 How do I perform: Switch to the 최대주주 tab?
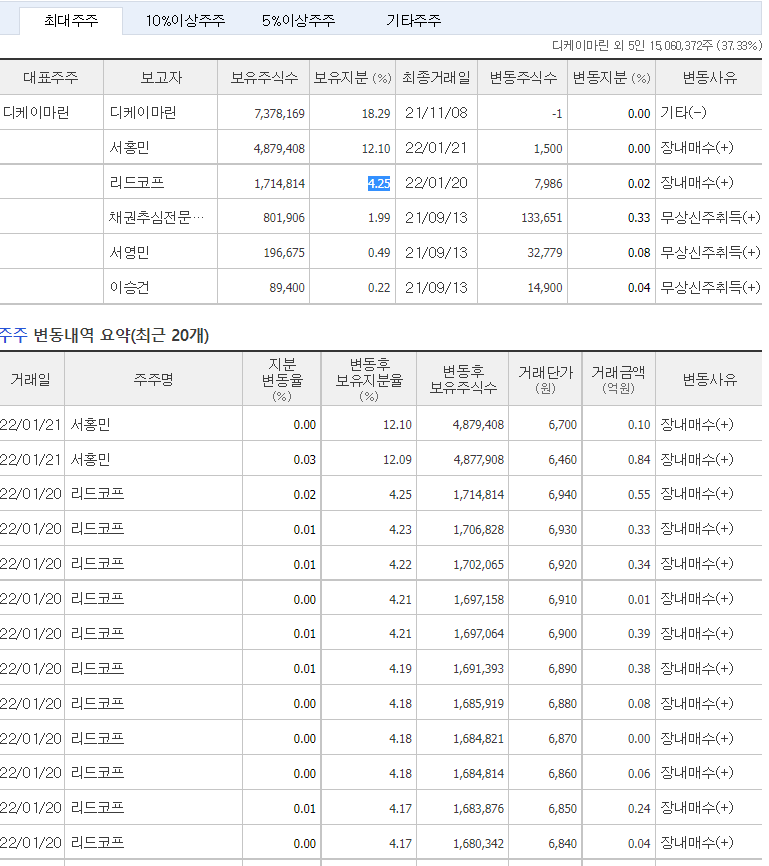tap(71, 21)
